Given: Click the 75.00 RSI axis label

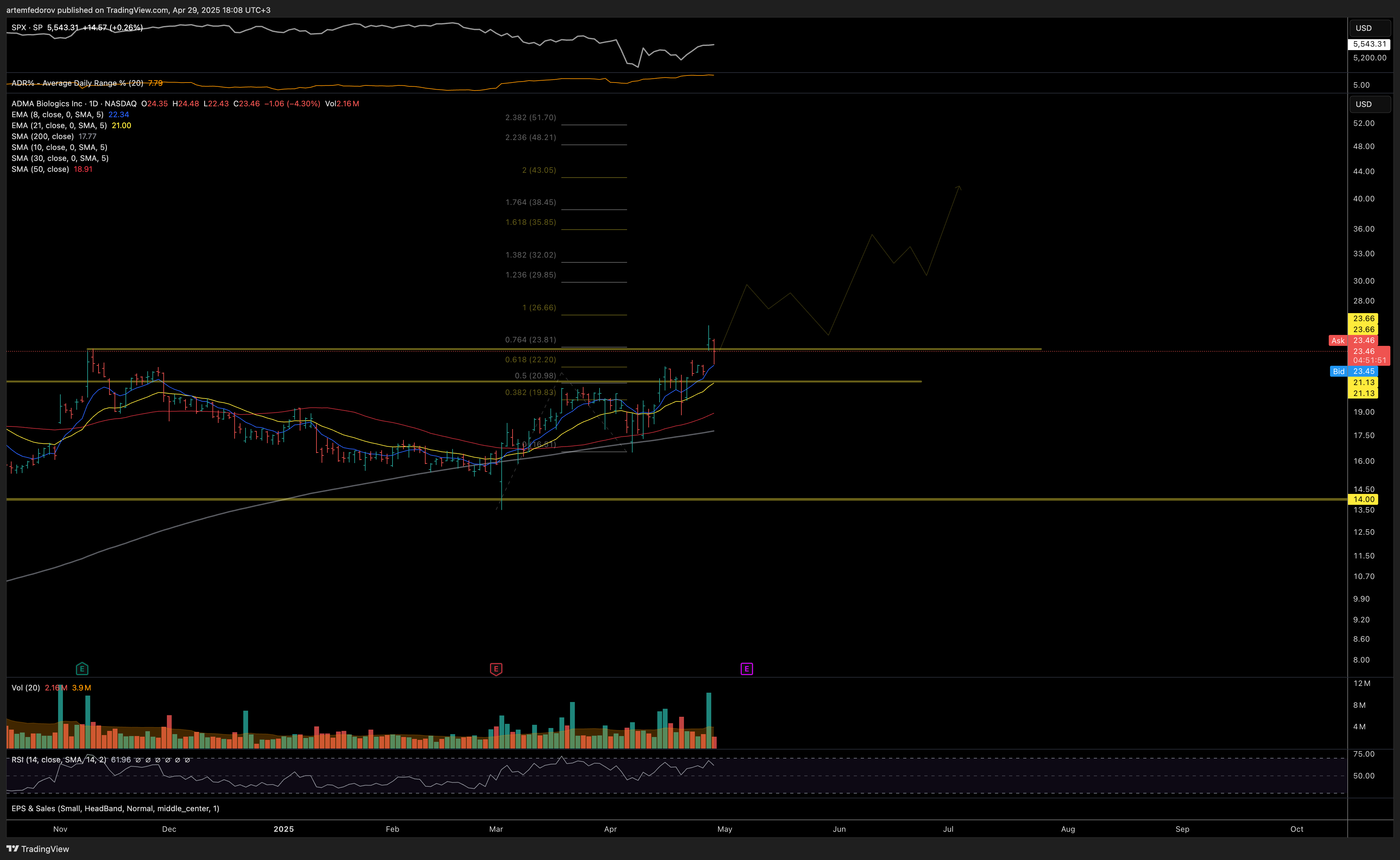Looking at the screenshot, I should 1364,754.
